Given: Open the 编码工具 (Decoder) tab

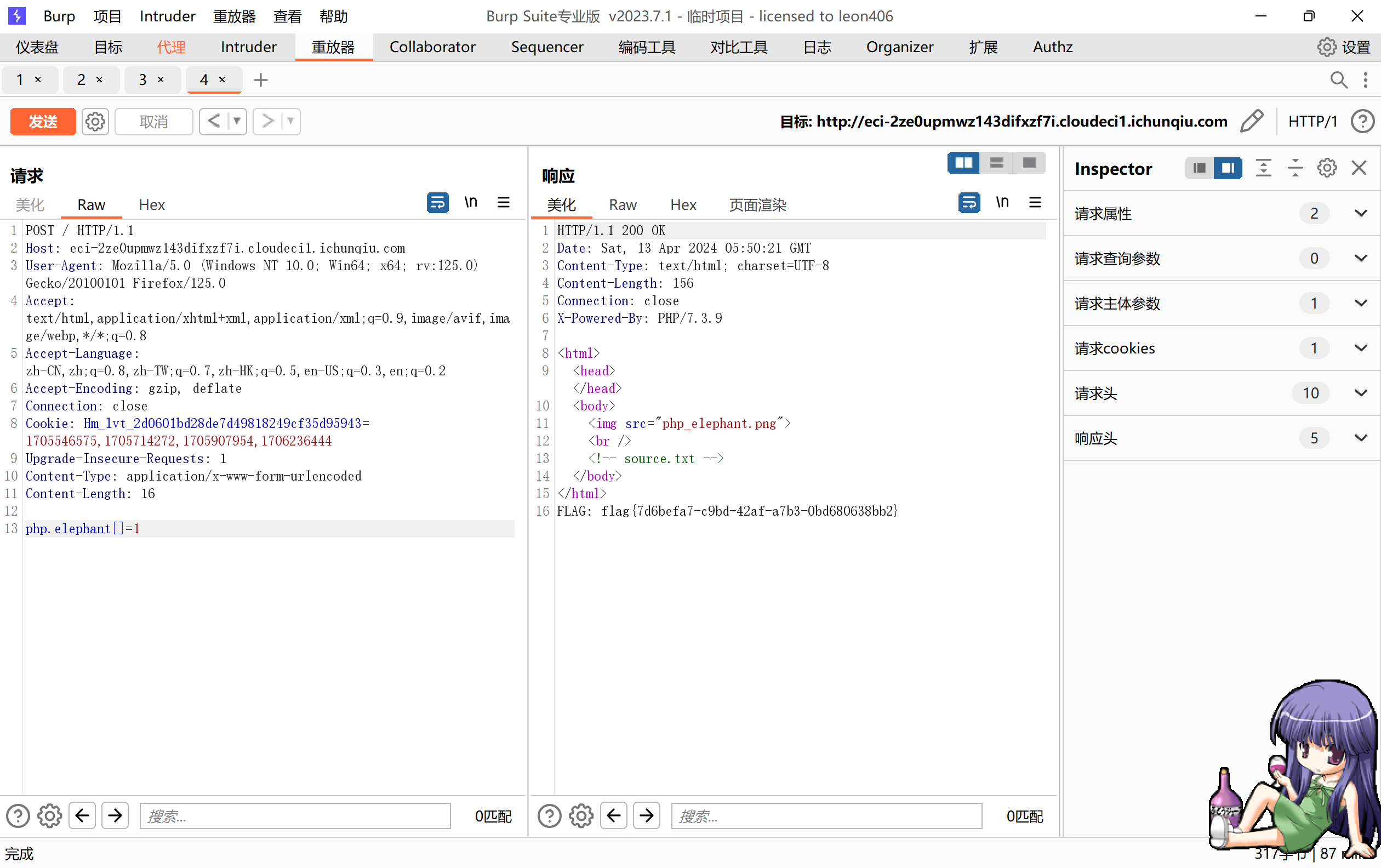Looking at the screenshot, I should [x=647, y=47].
